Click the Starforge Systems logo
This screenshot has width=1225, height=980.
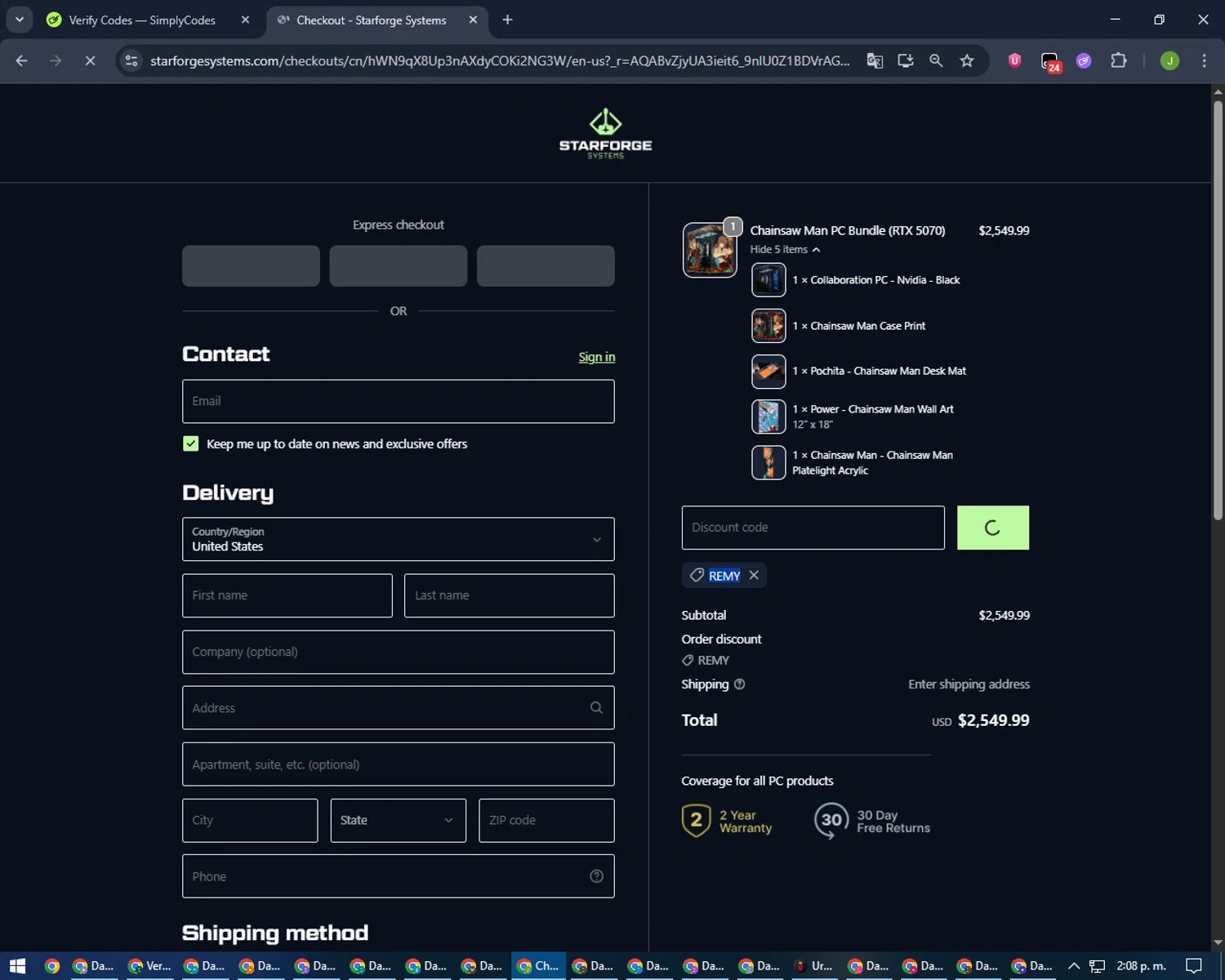605,133
